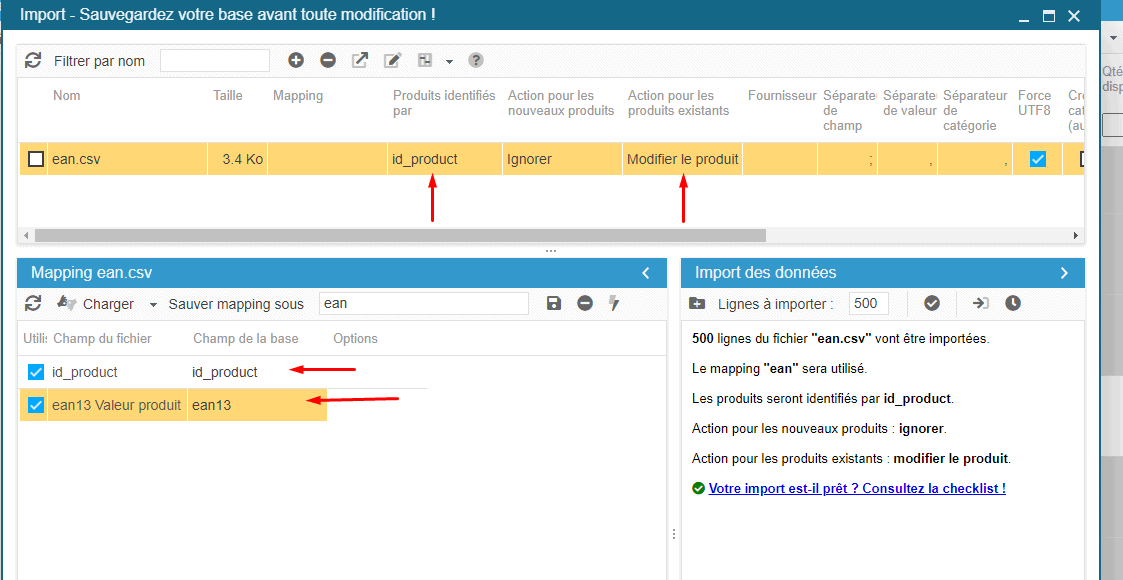Click the edit pencil icon in file toolbar
Viewport: 1123px width, 580px height.
pyautogui.click(x=392, y=60)
